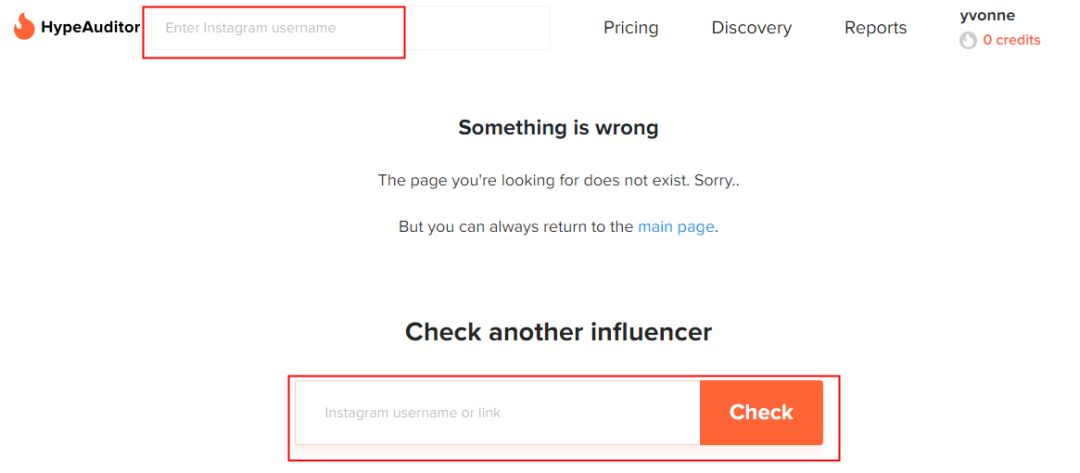The width and height of the screenshot is (1080, 473).
Task: Click the grey credits coin icon
Action: point(967,41)
